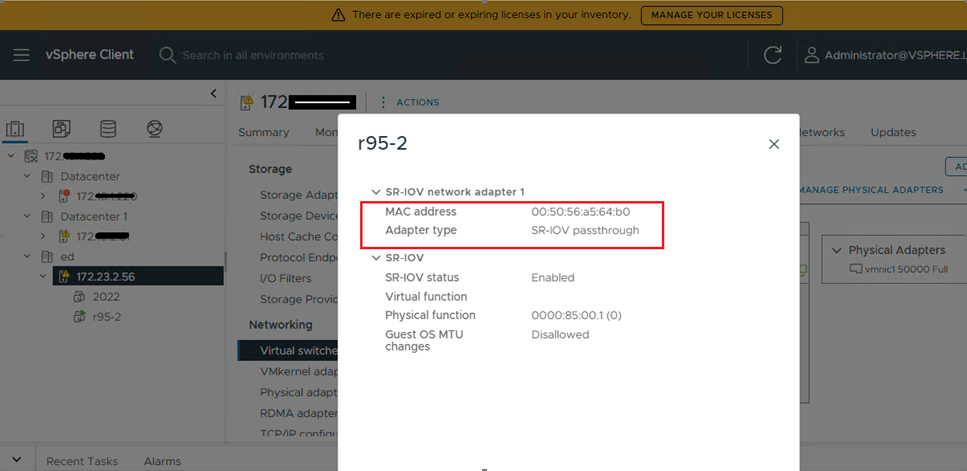Open the Actions dropdown menu
The width and height of the screenshot is (967, 471).
coord(410,102)
